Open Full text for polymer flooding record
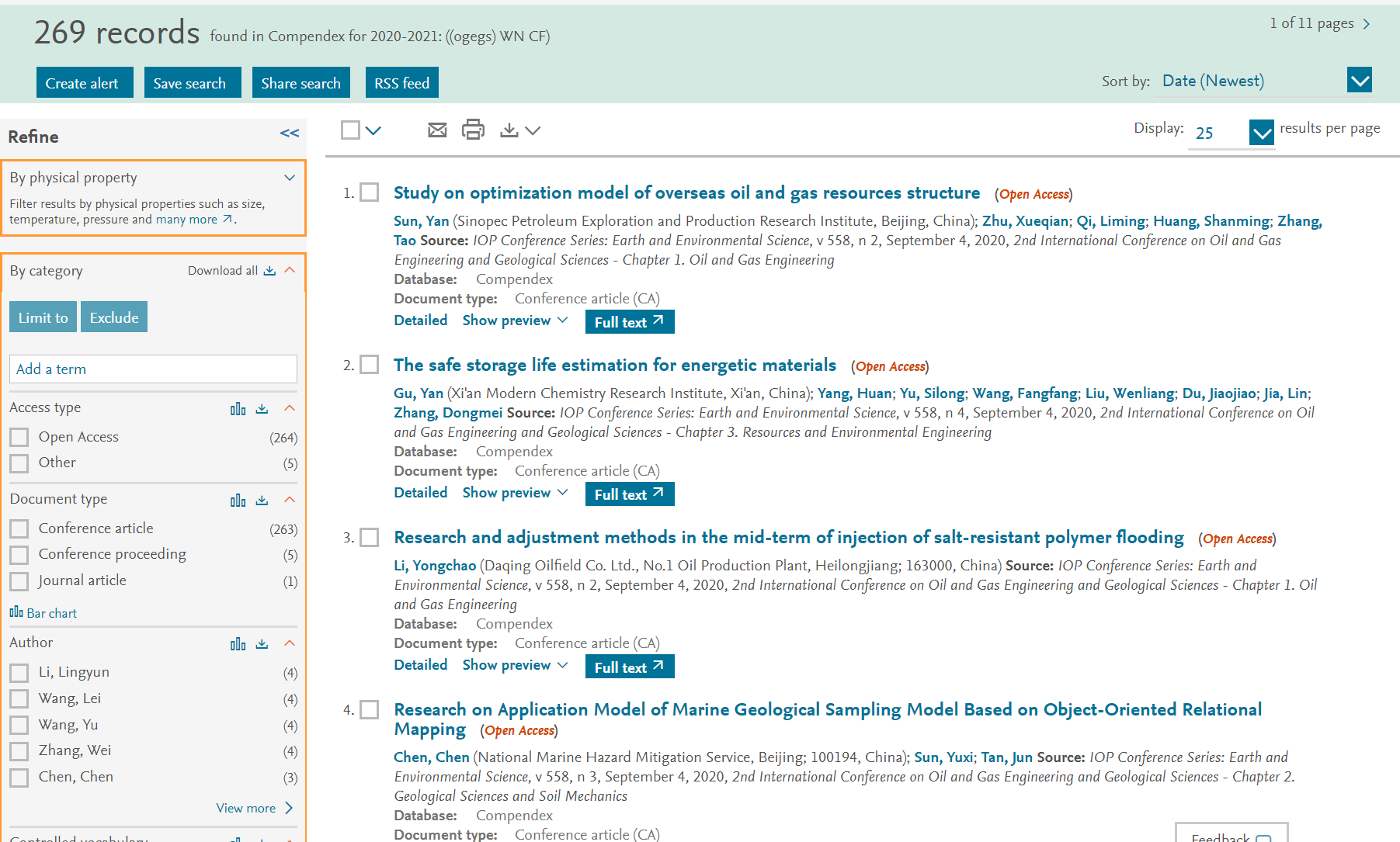Screen dimensions: 1400x842 tap(630, 667)
